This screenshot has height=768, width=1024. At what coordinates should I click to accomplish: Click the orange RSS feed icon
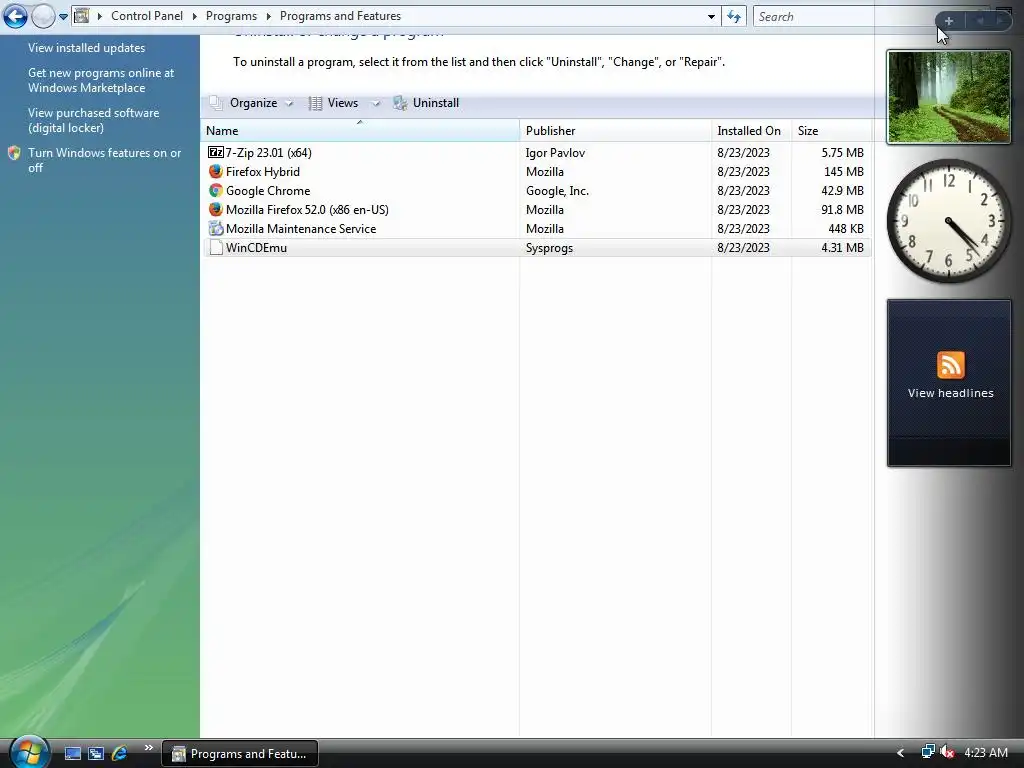click(x=950, y=364)
